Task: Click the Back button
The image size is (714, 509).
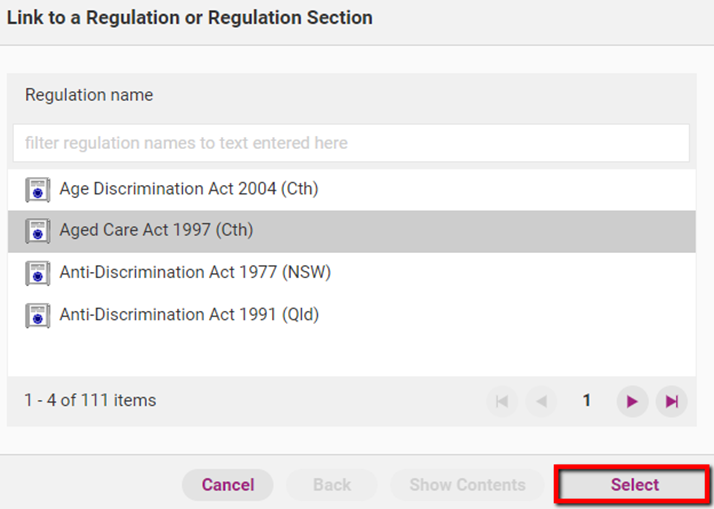Action: click(332, 485)
